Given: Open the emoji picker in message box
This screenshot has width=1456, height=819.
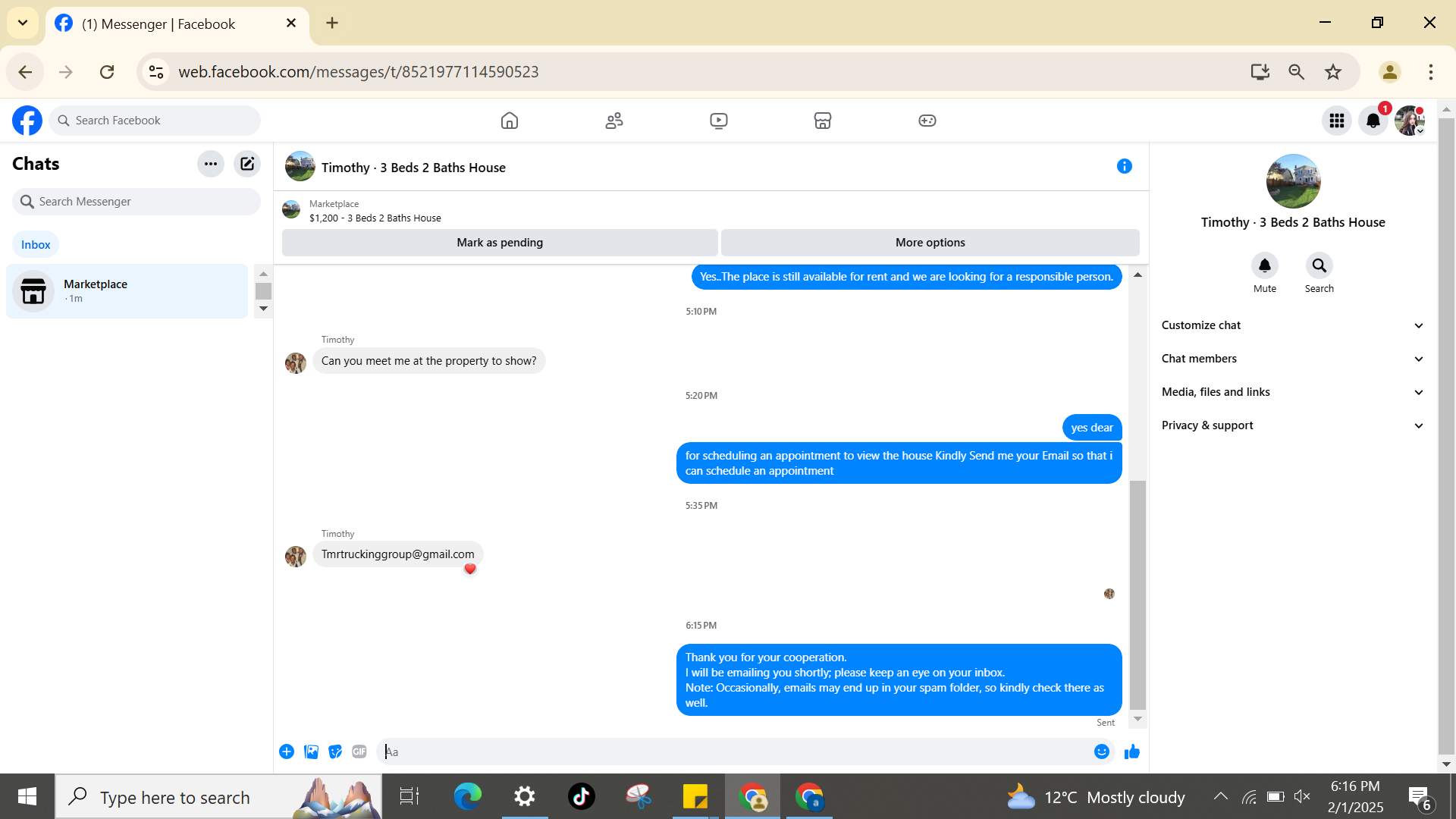Looking at the screenshot, I should [x=1102, y=752].
